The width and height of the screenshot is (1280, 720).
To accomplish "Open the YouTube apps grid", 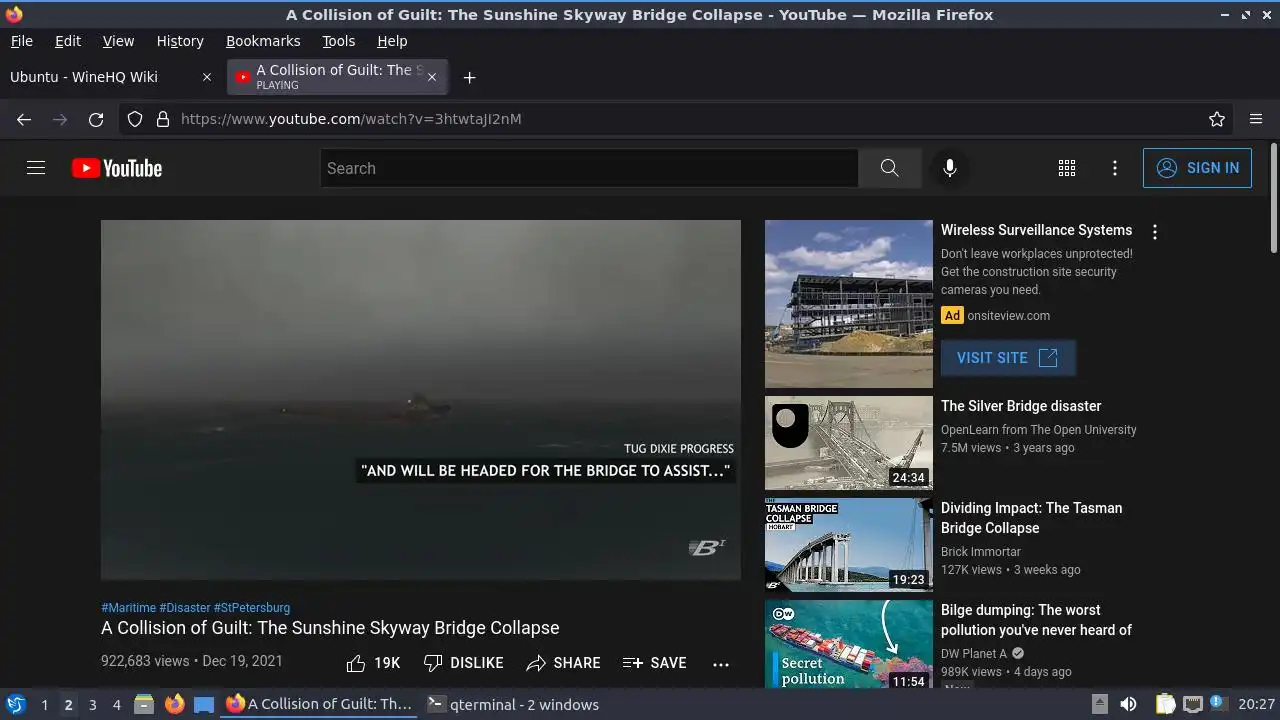I will pyautogui.click(x=1067, y=168).
